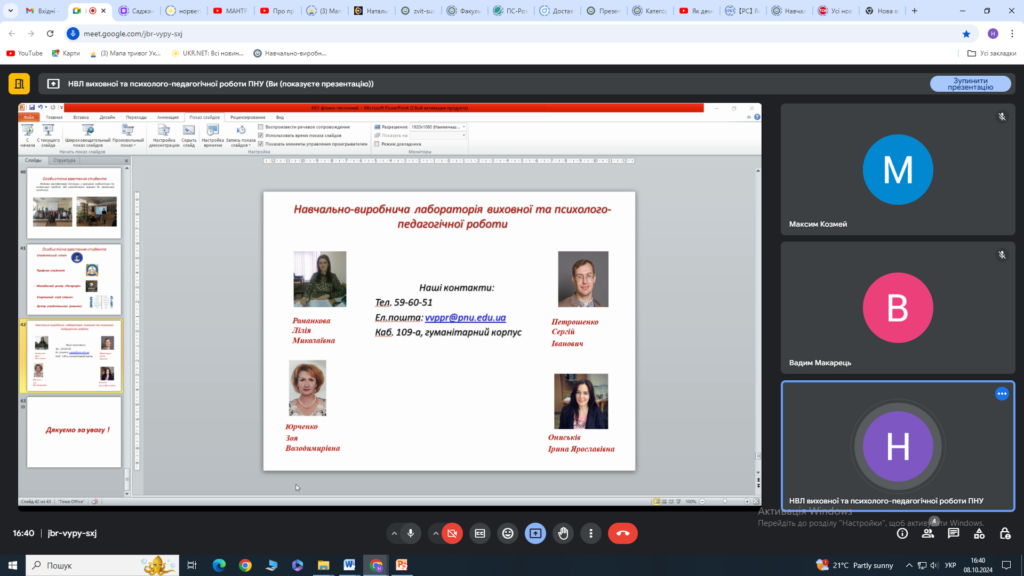
Task: Expand audio settings arrow beside microphone
Action: point(394,534)
